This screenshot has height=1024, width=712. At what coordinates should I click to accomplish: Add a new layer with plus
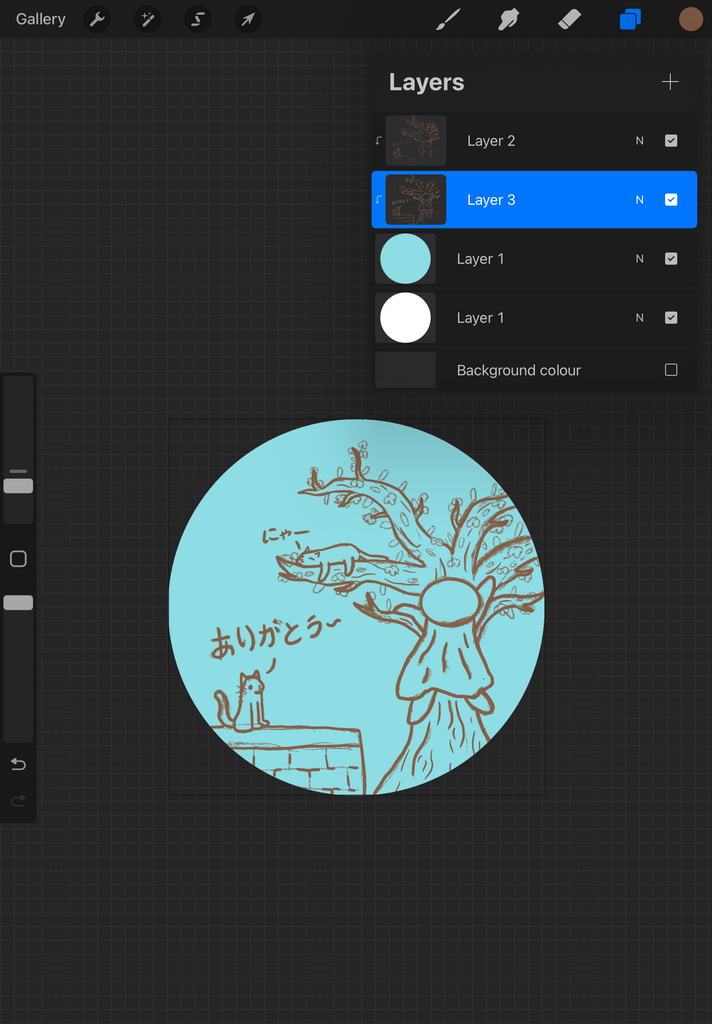[670, 82]
